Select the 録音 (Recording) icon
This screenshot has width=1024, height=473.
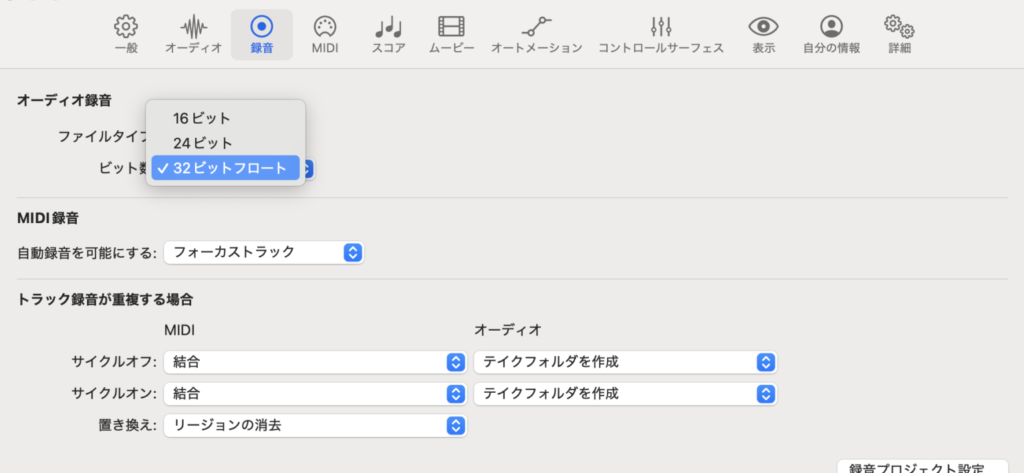coord(261,33)
